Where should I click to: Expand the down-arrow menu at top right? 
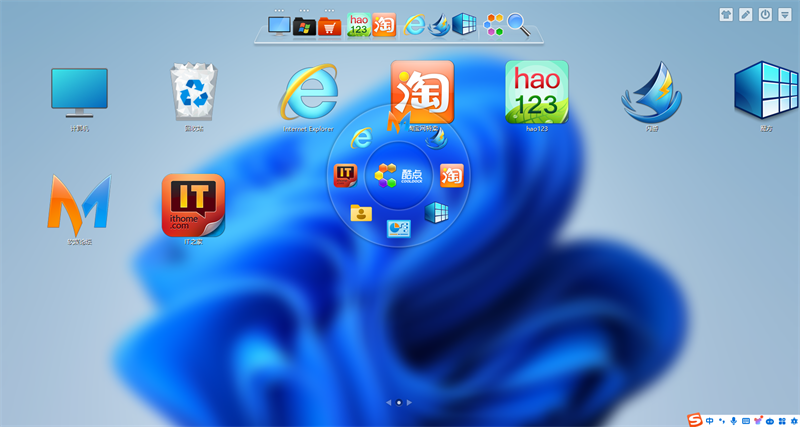[783, 14]
